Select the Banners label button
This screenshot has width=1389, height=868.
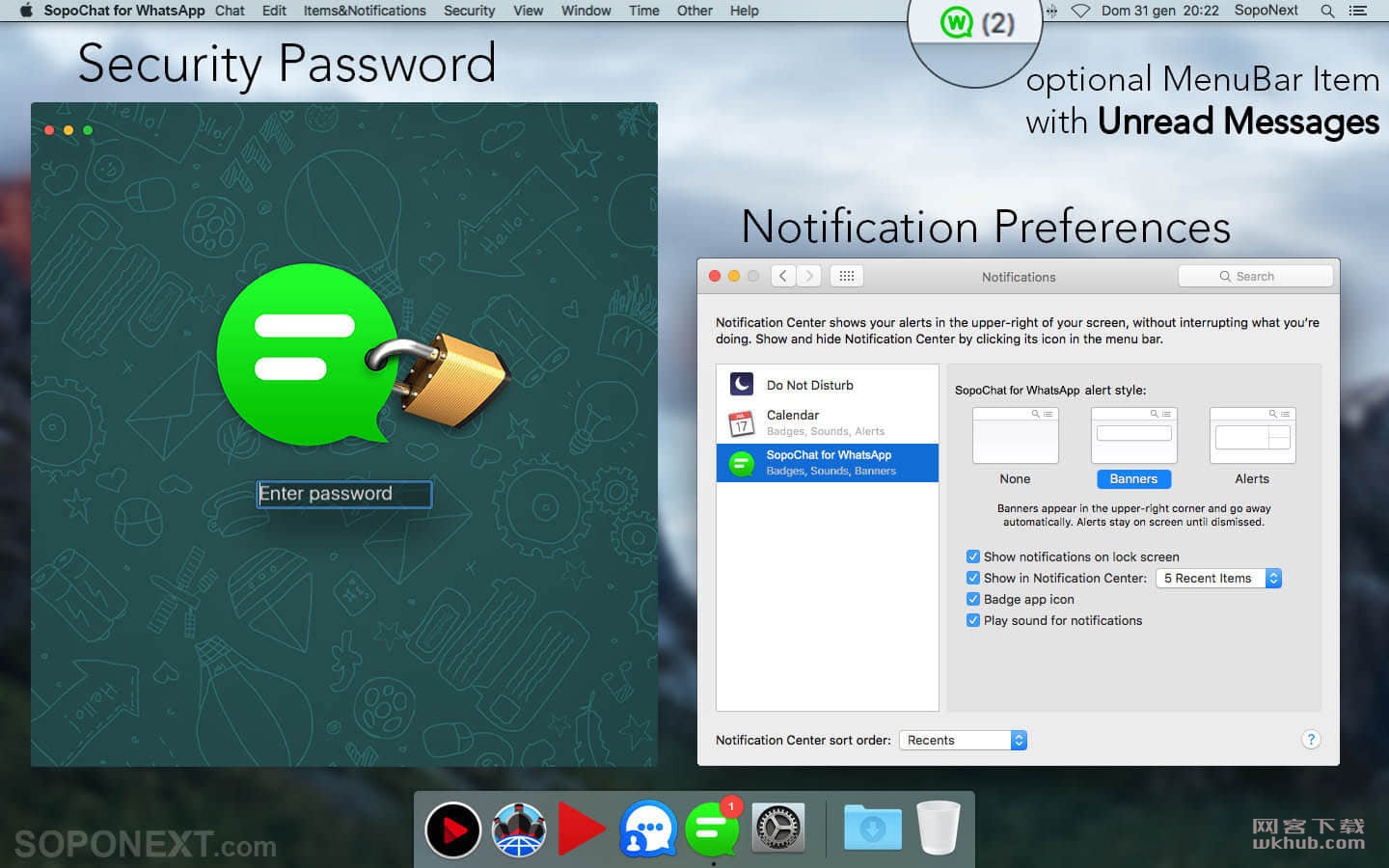(1133, 479)
